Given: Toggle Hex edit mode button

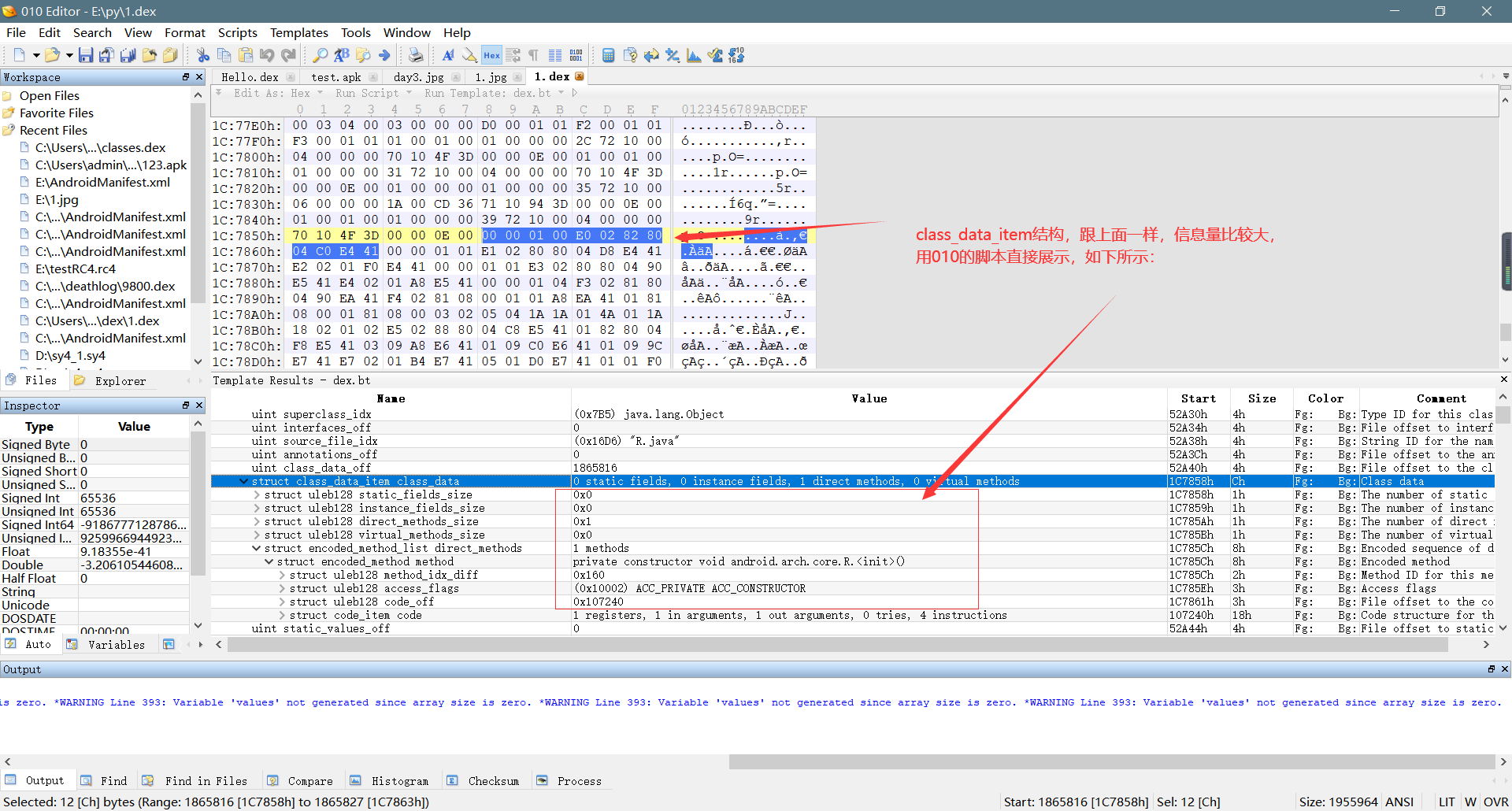Looking at the screenshot, I should point(491,55).
